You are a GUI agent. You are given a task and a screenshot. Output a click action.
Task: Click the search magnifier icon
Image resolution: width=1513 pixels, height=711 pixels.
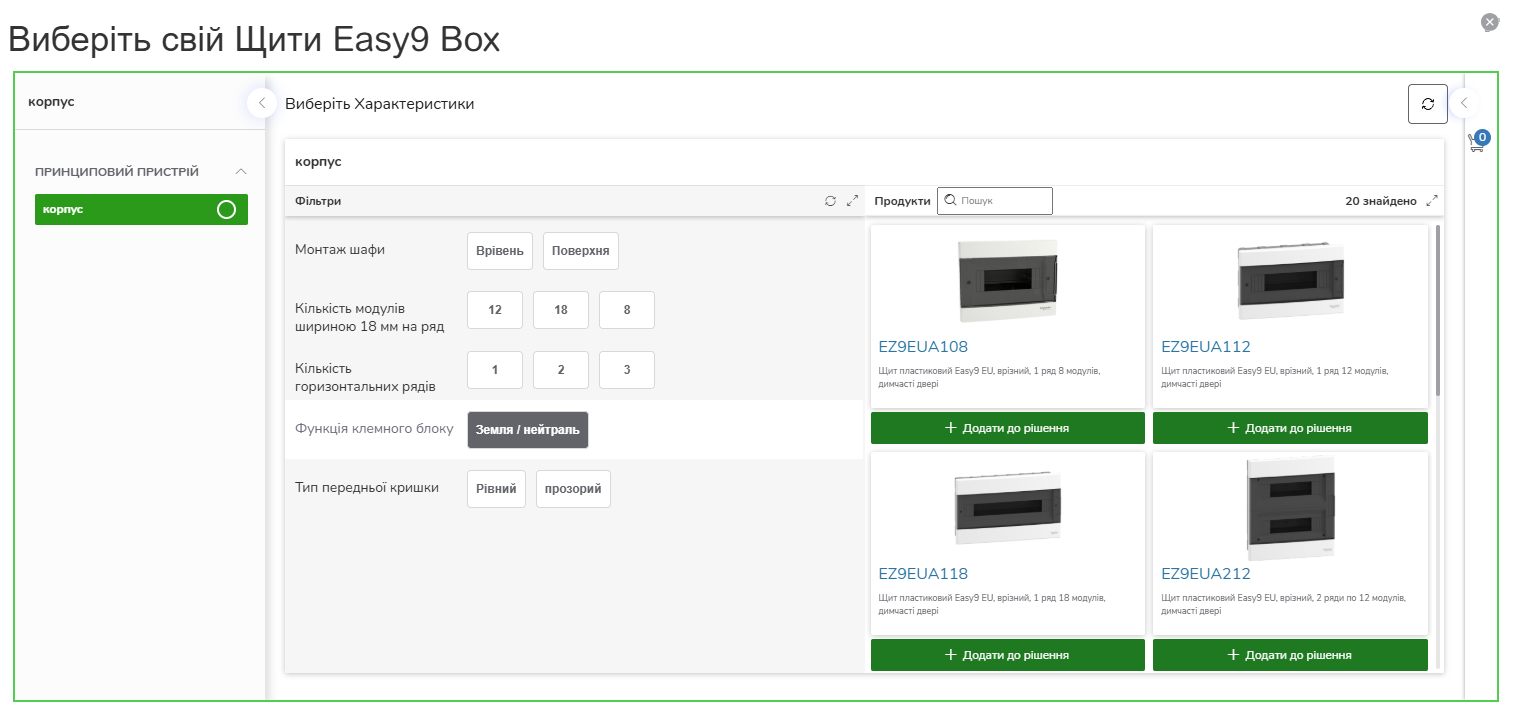[x=951, y=200]
